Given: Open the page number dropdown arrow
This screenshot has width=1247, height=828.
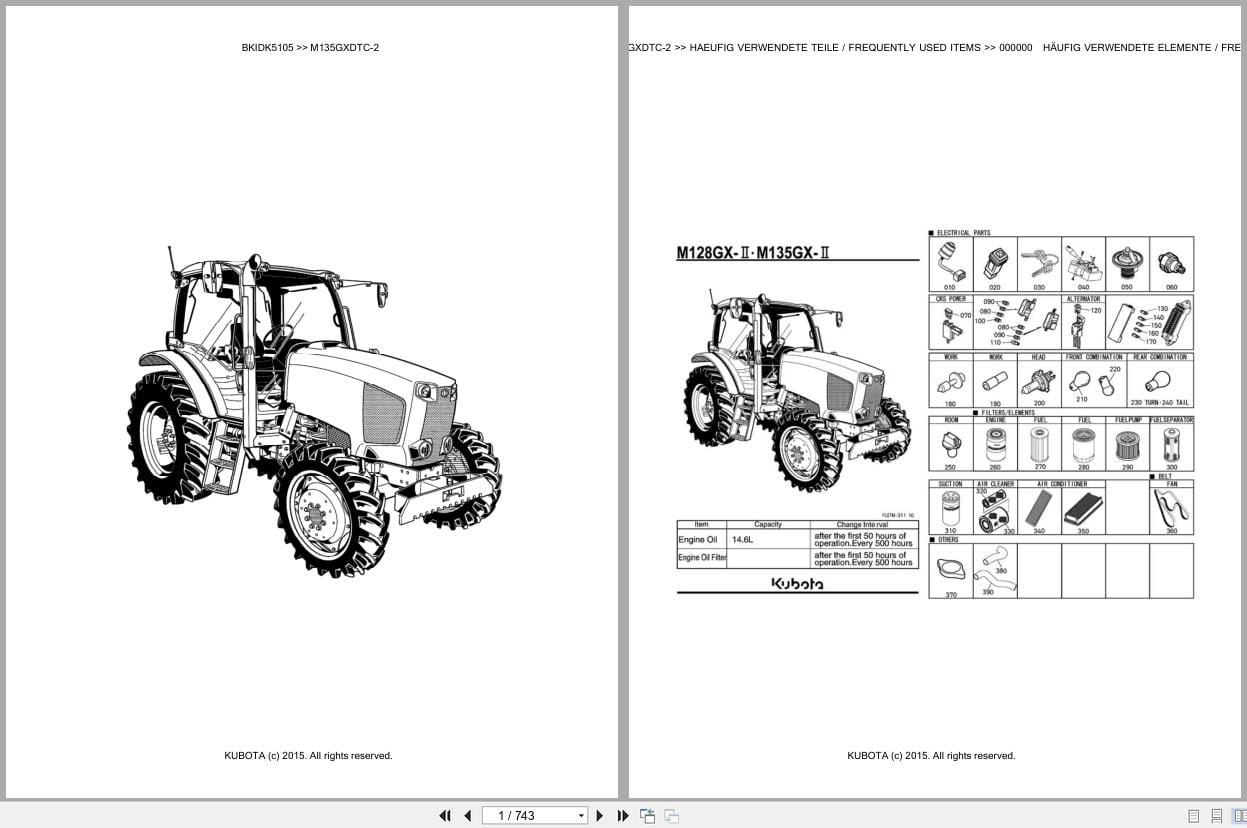Looking at the screenshot, I should point(581,816).
